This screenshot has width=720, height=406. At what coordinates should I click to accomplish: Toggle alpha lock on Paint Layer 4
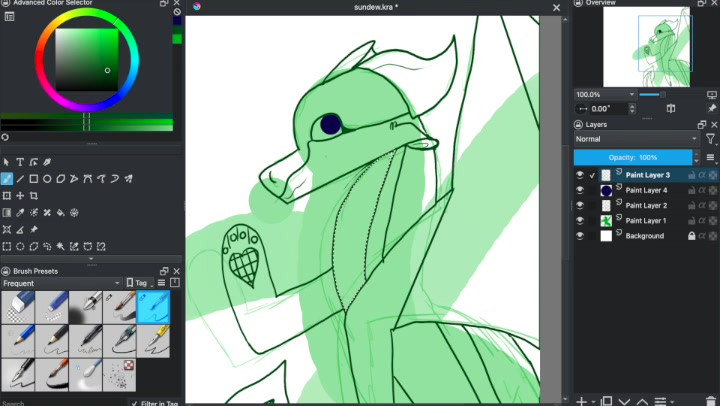(702, 190)
